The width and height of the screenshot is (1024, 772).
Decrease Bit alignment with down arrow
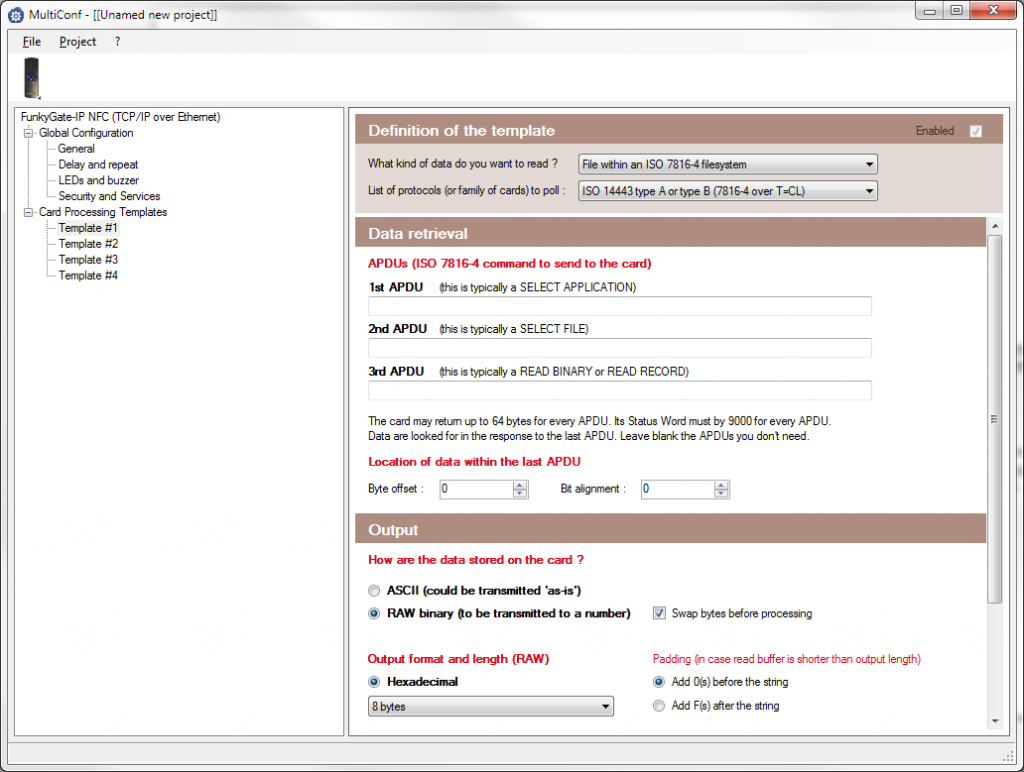(721, 494)
